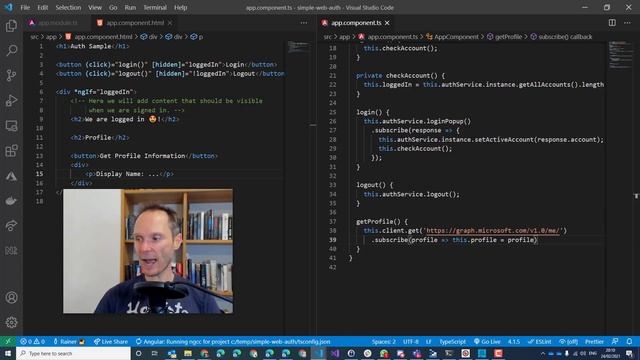Screen dimensions: 640x360
Task: Open the Help menu
Action: [x=180, y=7]
